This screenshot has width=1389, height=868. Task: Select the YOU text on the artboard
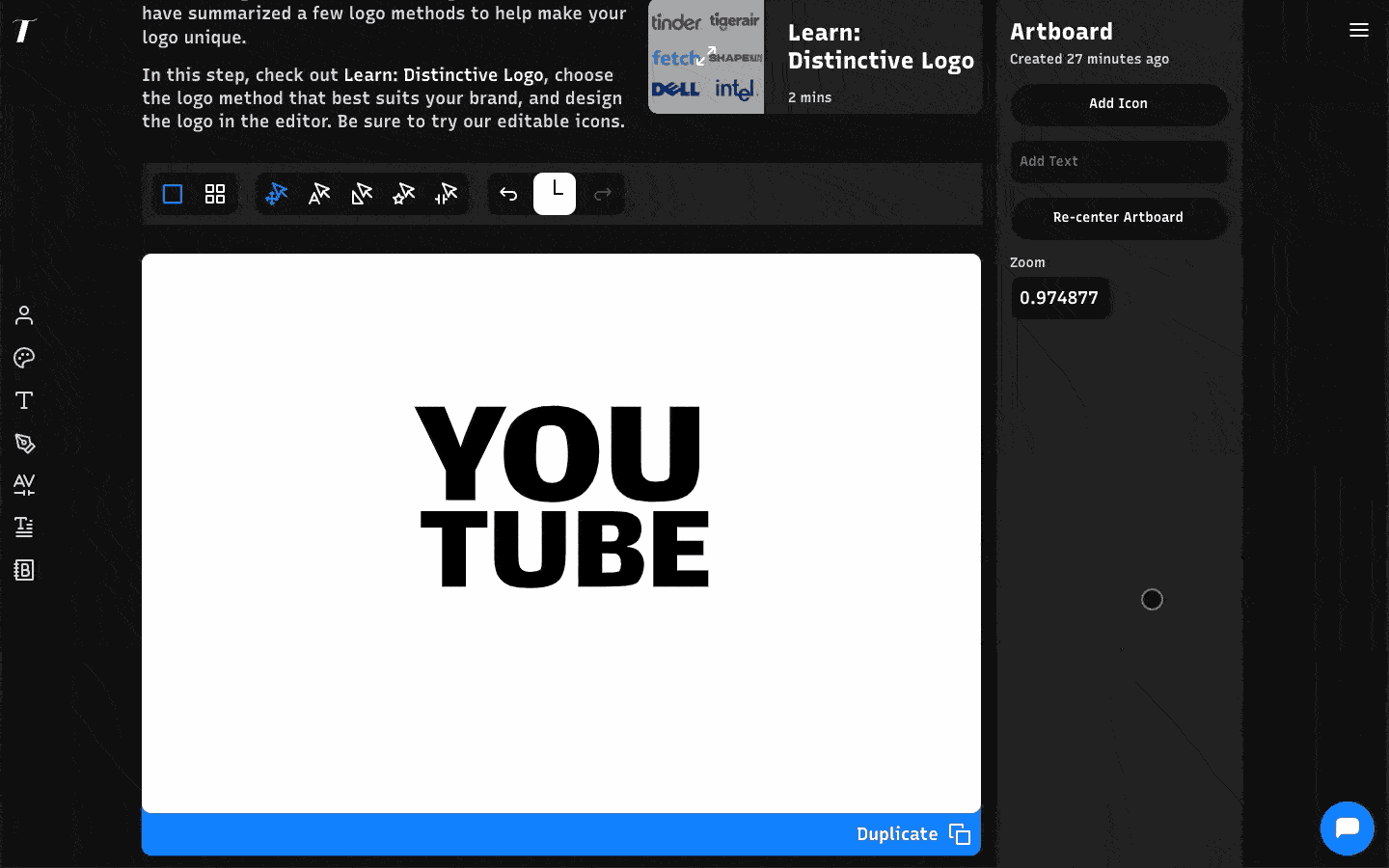(558, 453)
